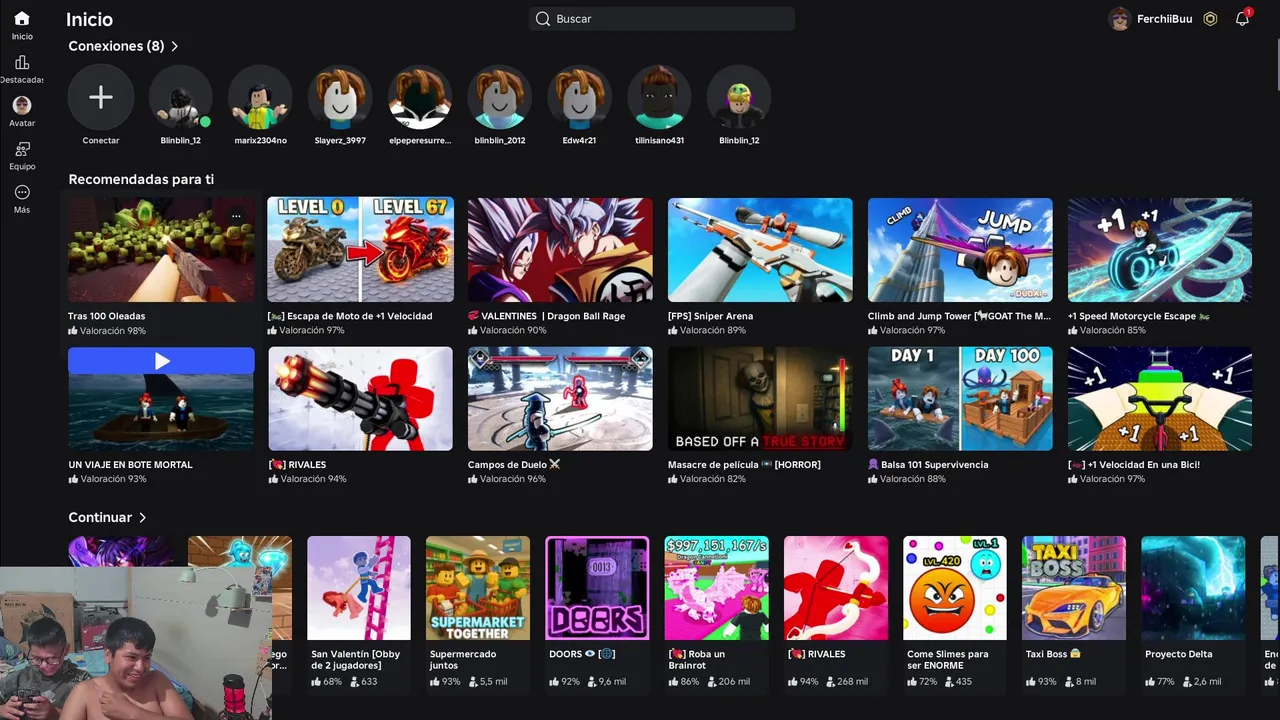Image resolution: width=1280 pixels, height=720 pixels.
Task: Open the Campos de Duelo thumbnail
Action: click(560, 399)
